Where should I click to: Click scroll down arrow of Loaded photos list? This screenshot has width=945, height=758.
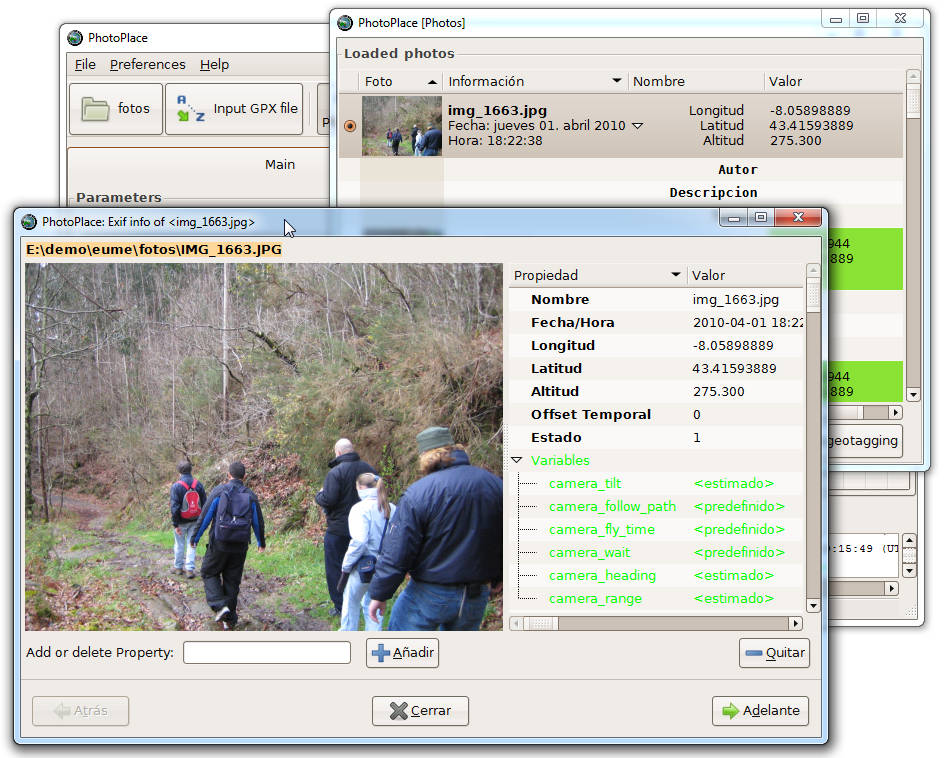pos(913,395)
